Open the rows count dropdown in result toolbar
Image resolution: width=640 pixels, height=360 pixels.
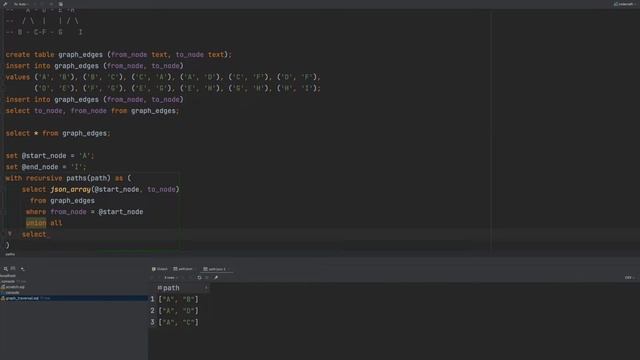[x=171, y=278]
